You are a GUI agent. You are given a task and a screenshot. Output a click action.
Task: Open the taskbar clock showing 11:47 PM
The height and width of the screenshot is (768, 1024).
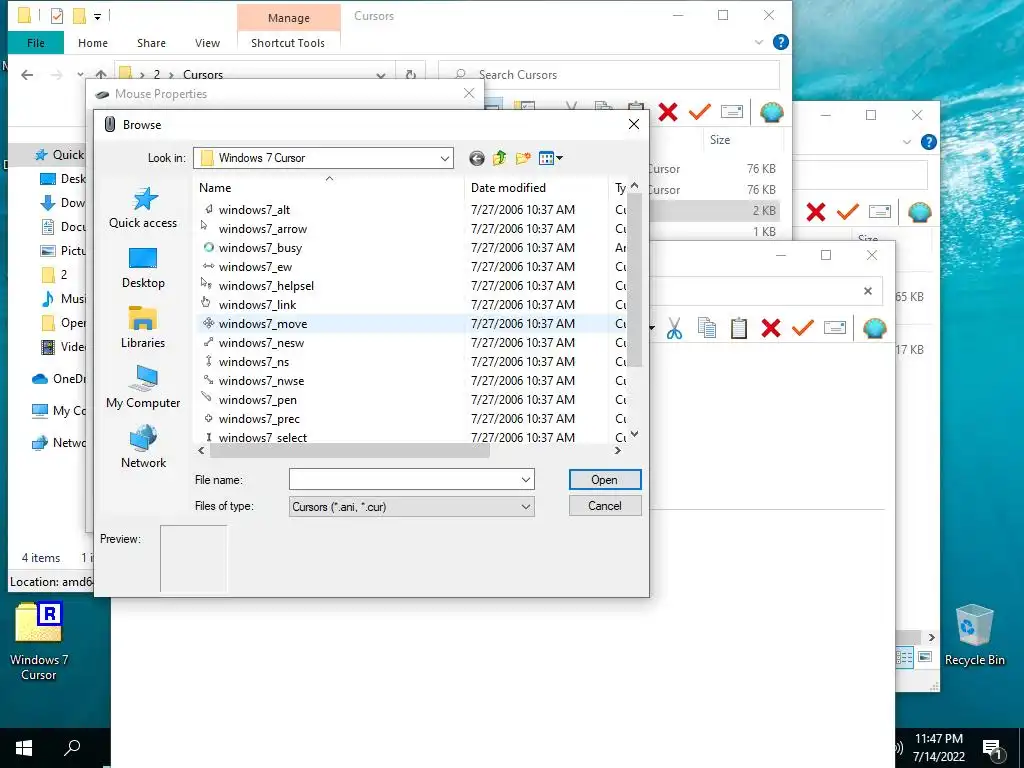[938, 748]
